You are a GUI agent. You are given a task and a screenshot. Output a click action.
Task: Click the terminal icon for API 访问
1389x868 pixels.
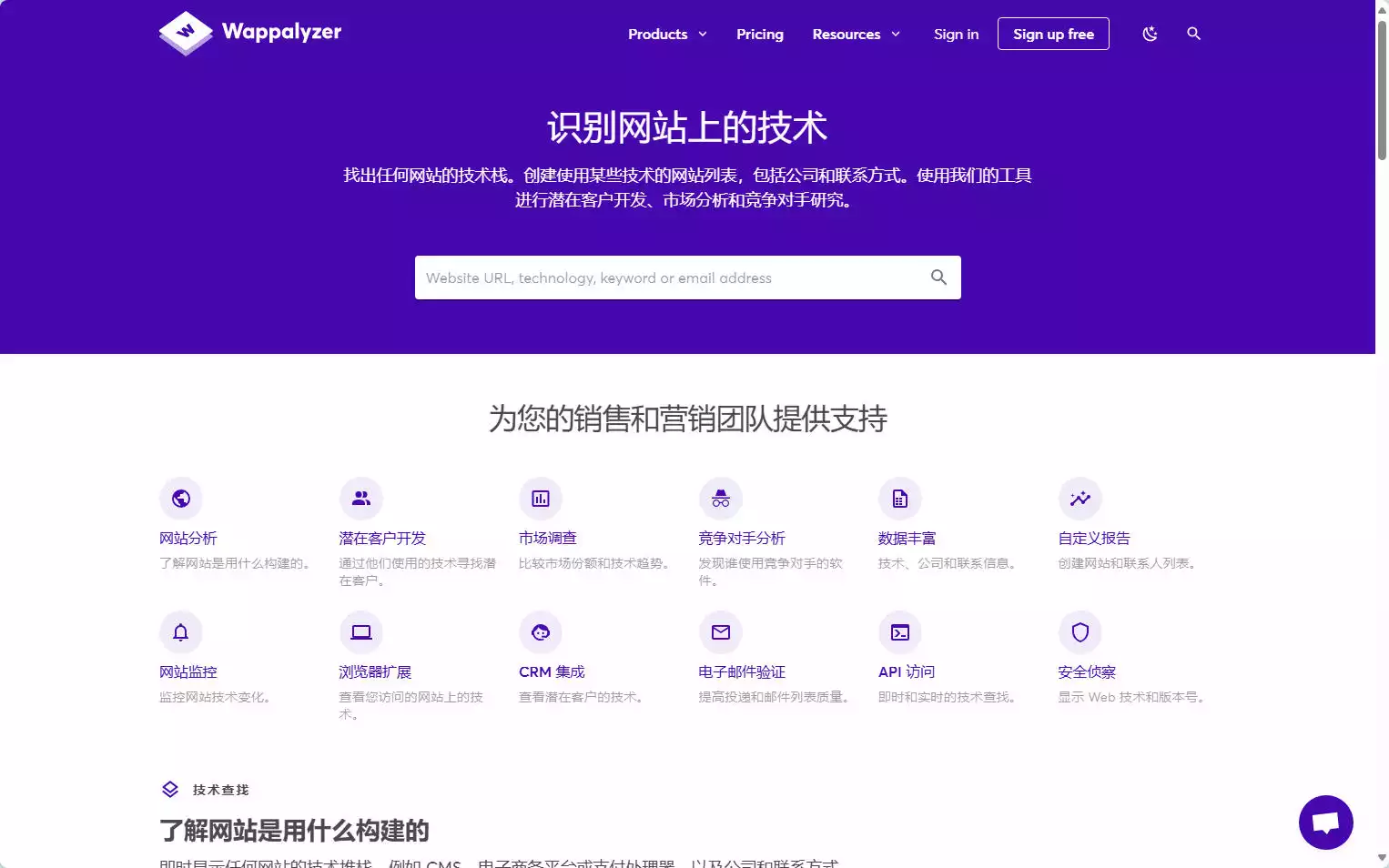[900, 632]
